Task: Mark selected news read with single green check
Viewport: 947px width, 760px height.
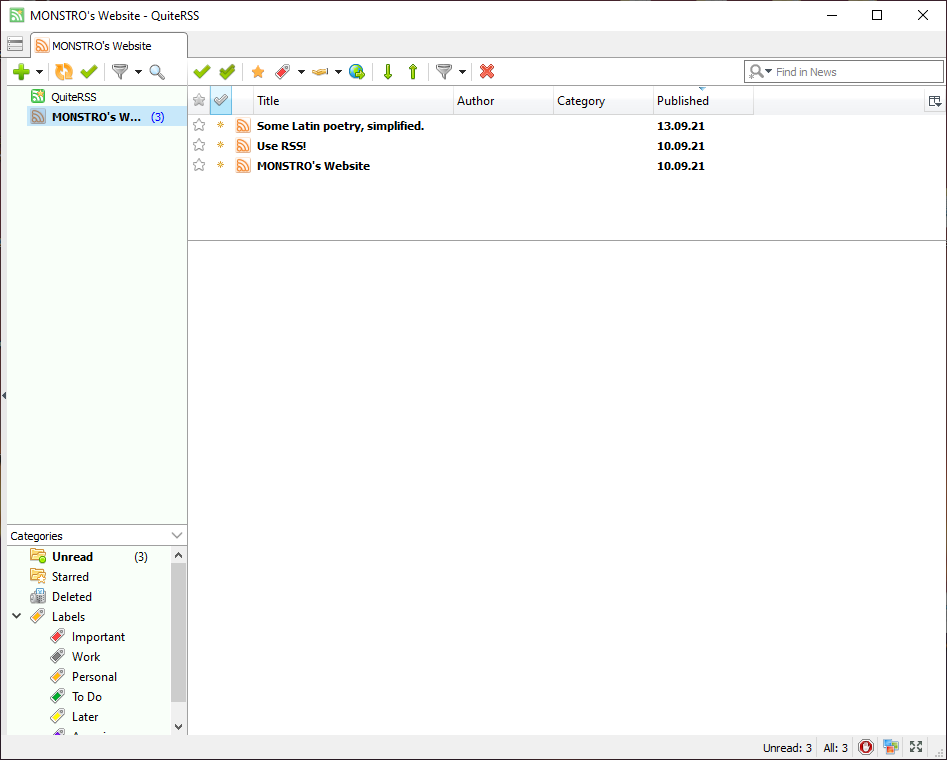Action: pyautogui.click(x=202, y=72)
